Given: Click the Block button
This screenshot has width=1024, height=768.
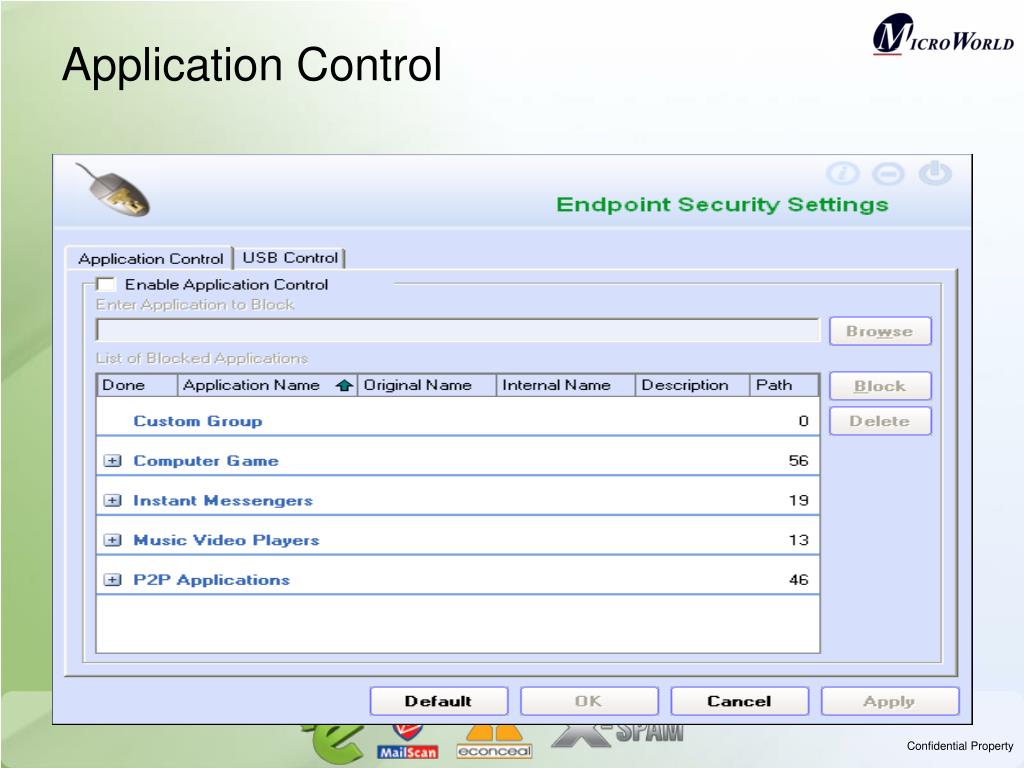Looking at the screenshot, I should [880, 386].
